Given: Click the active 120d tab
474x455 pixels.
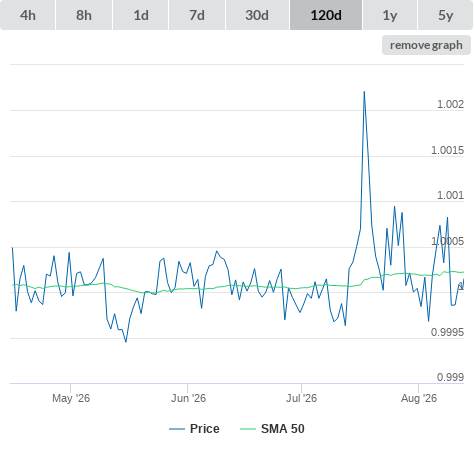Looking at the screenshot, I should 326,15.
